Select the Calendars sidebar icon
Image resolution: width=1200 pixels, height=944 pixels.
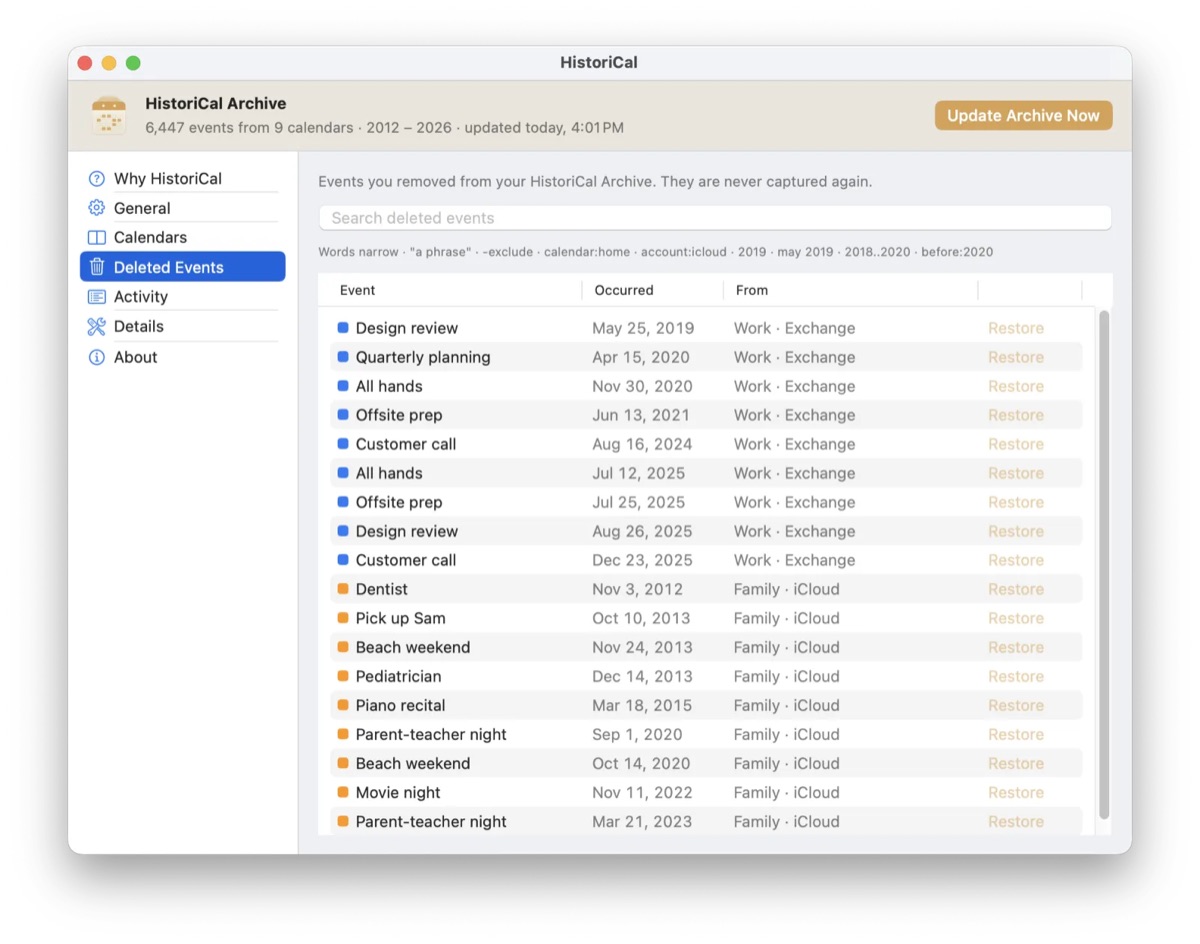(x=96, y=238)
